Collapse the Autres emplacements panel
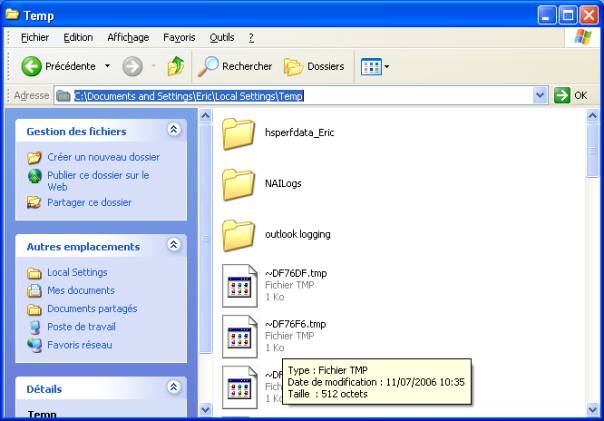Viewport: 604px width, 421px height. point(174,245)
